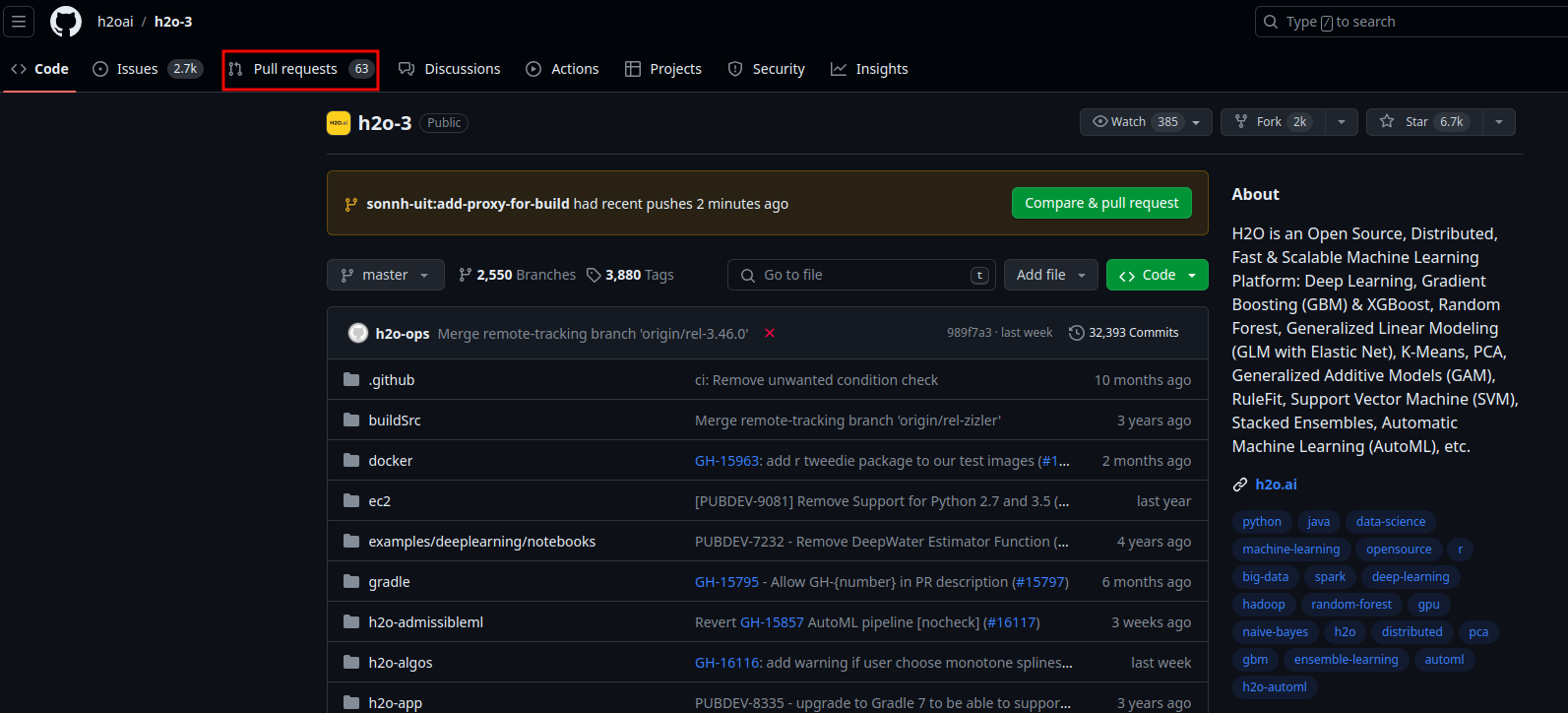
Task: Click the eye icon on Watch
Action: [1100, 121]
